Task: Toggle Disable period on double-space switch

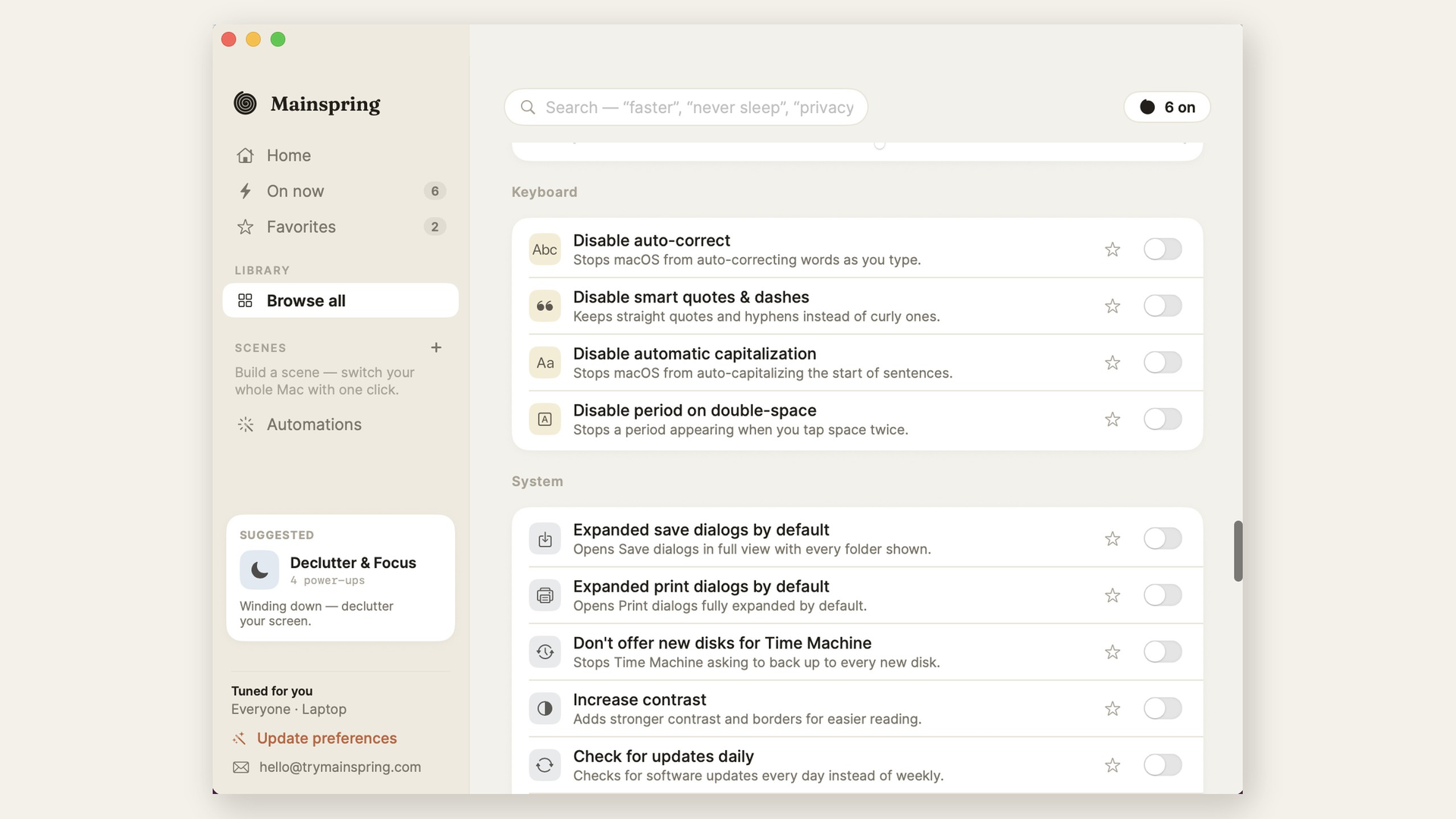Action: pyautogui.click(x=1163, y=419)
